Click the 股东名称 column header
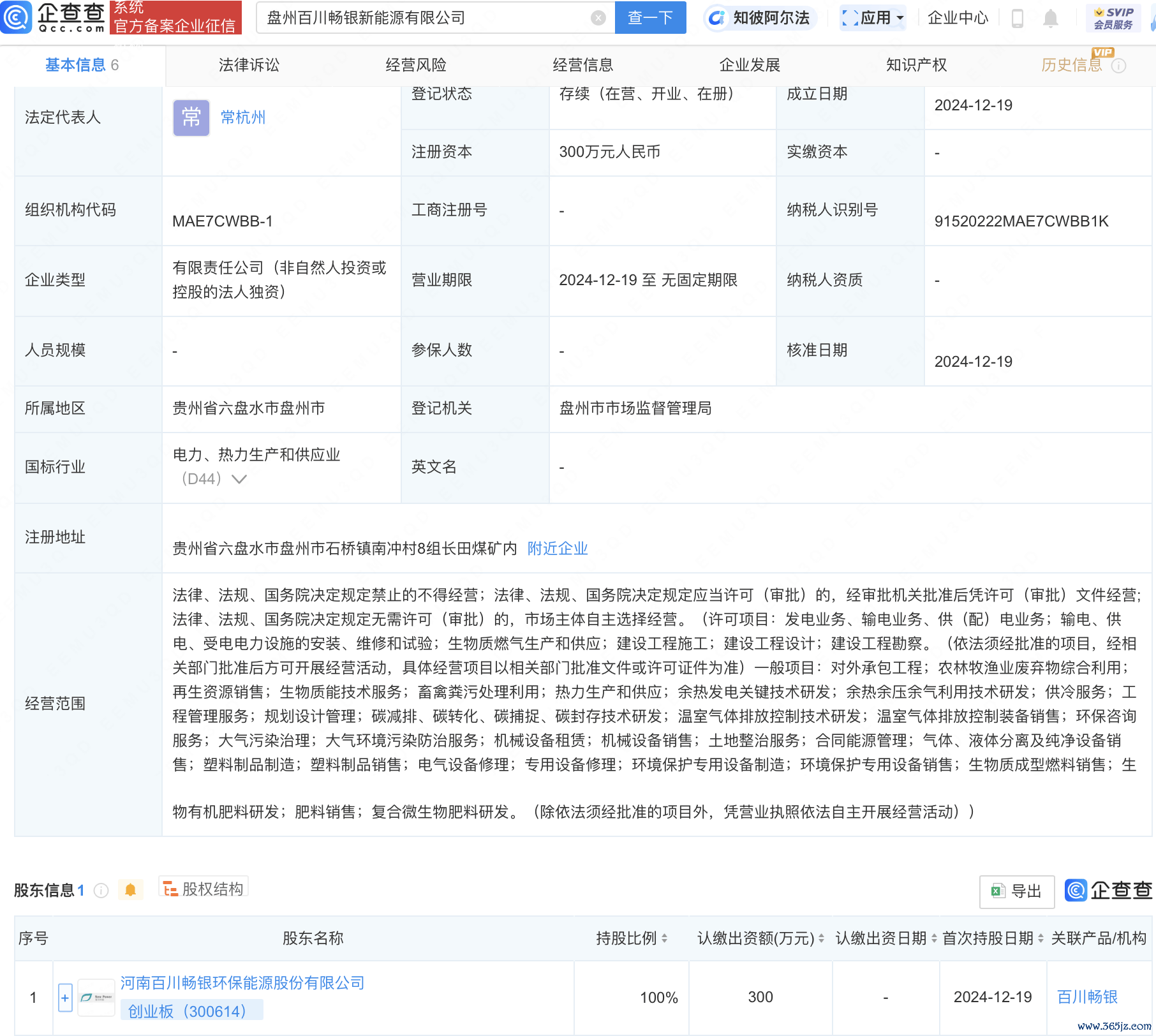 pyautogui.click(x=313, y=938)
